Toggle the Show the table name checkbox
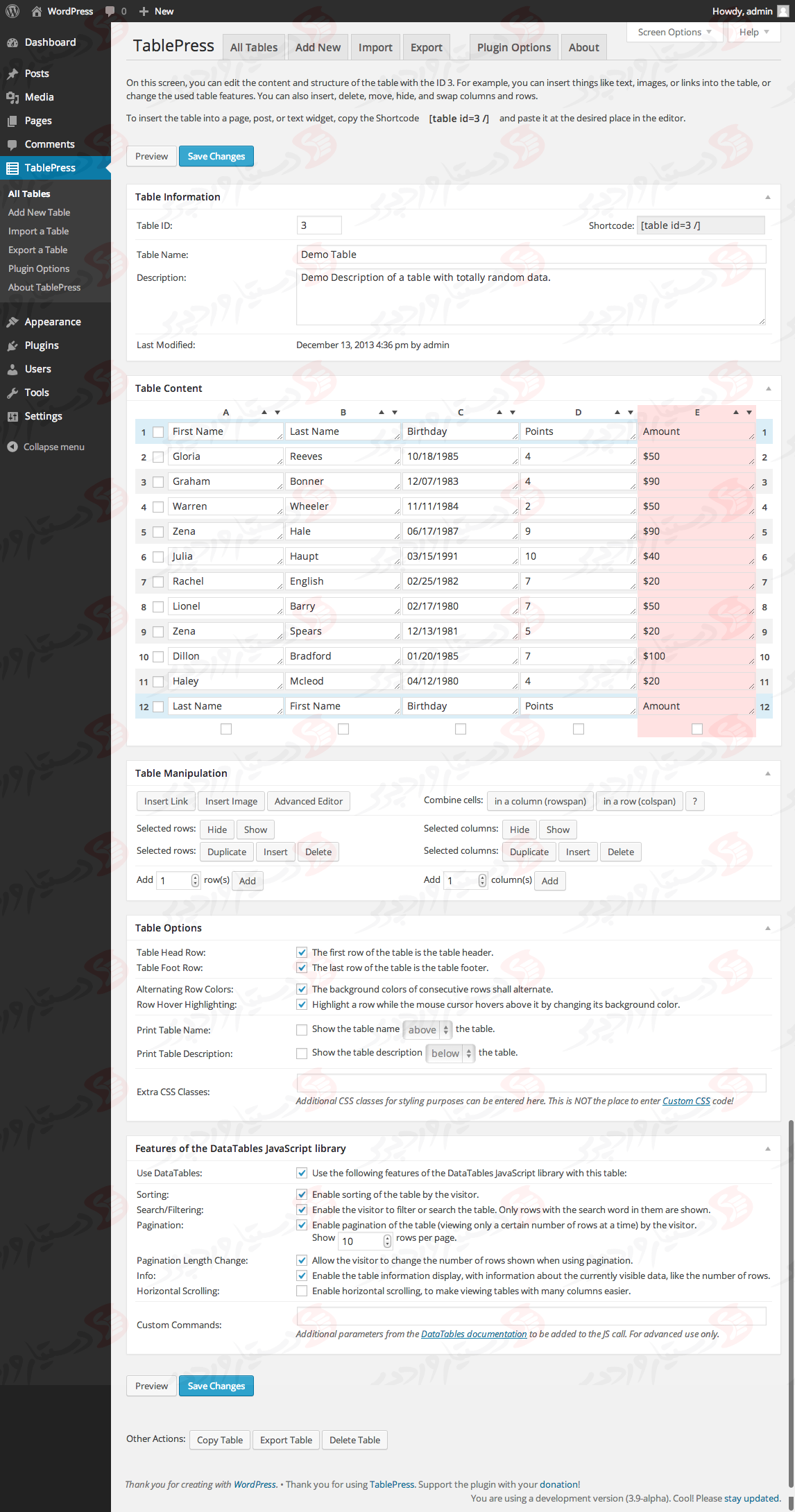The height and width of the screenshot is (1512, 795). (302, 1030)
